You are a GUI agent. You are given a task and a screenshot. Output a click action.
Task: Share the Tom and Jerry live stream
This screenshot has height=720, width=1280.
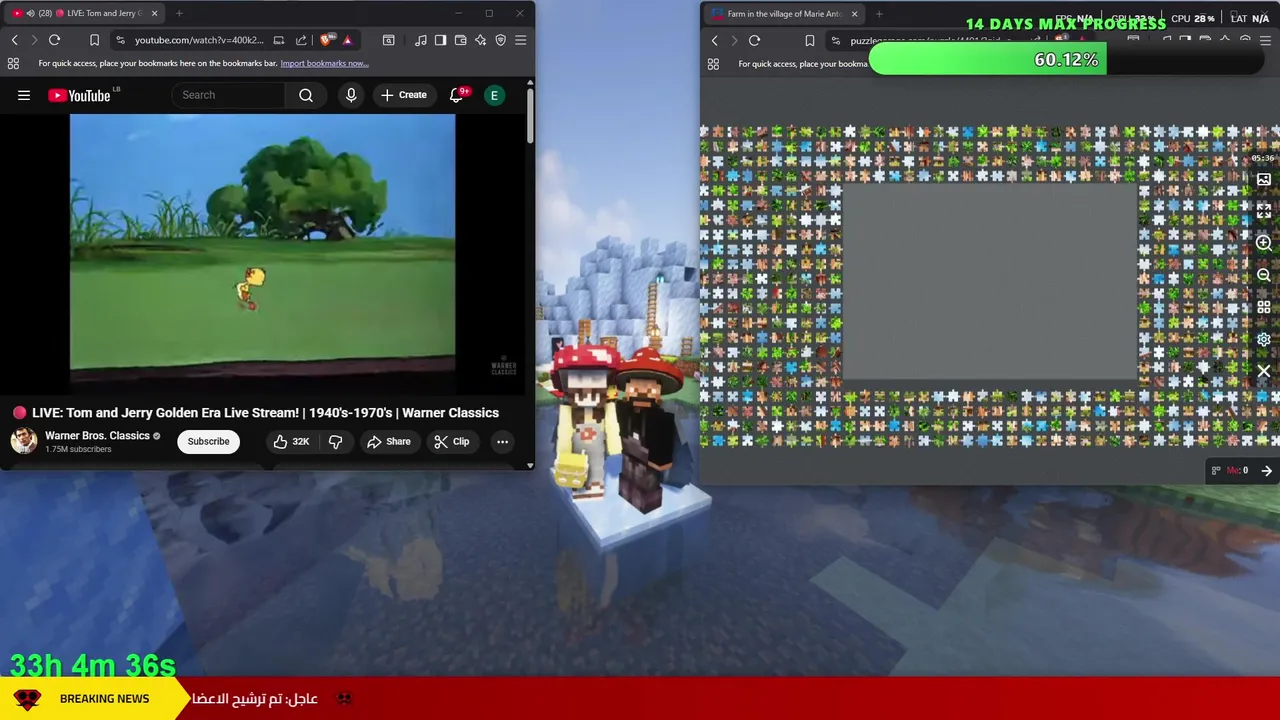point(389,441)
